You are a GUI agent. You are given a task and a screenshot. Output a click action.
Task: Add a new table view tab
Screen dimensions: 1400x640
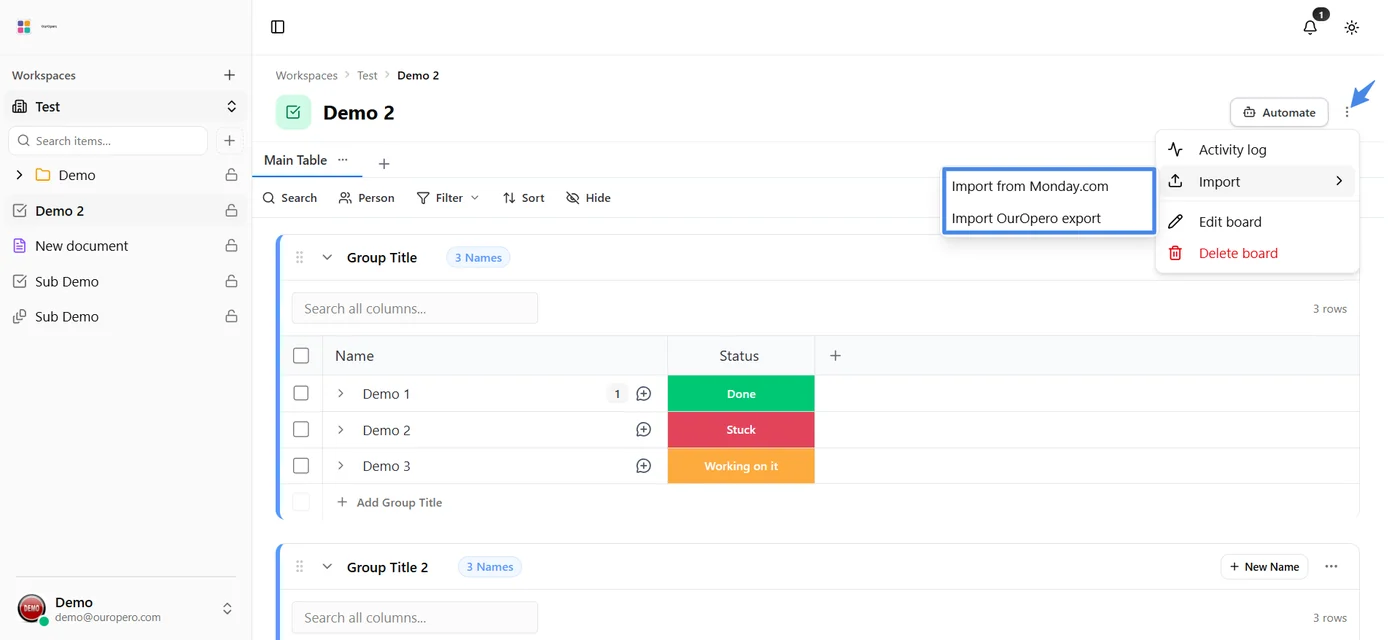[384, 164]
